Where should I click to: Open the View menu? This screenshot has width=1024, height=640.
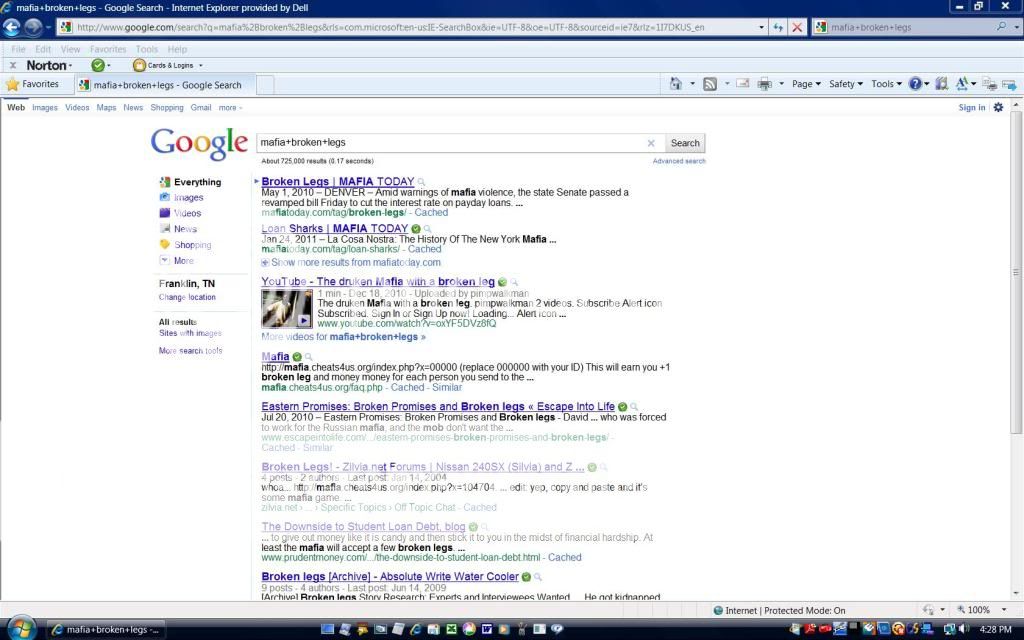coord(70,49)
